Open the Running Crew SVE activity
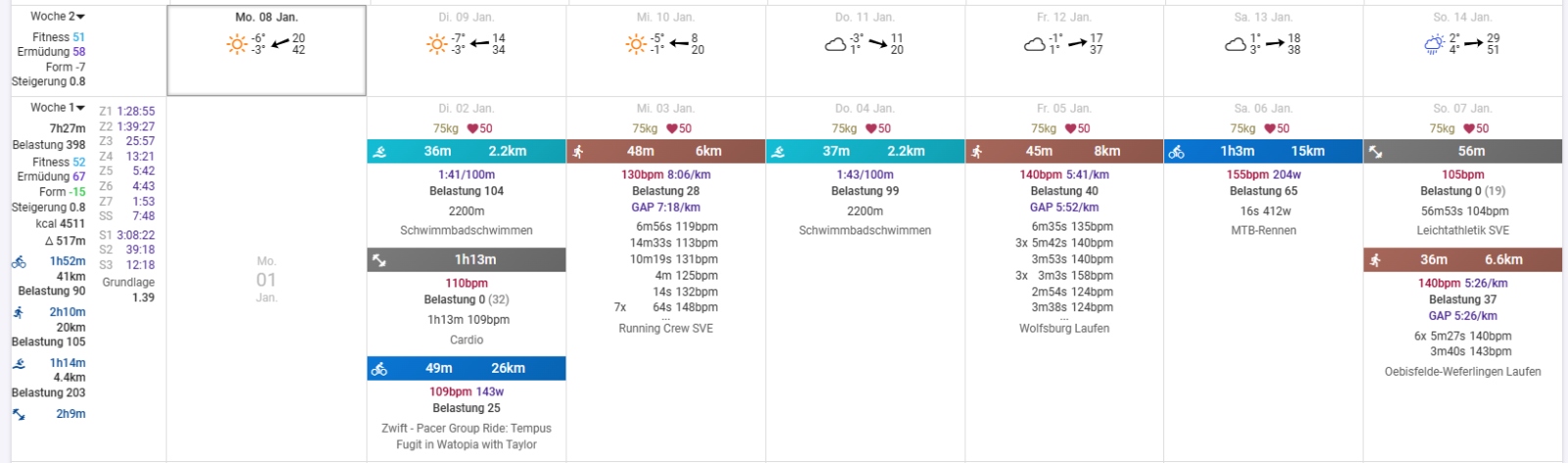 665,329
